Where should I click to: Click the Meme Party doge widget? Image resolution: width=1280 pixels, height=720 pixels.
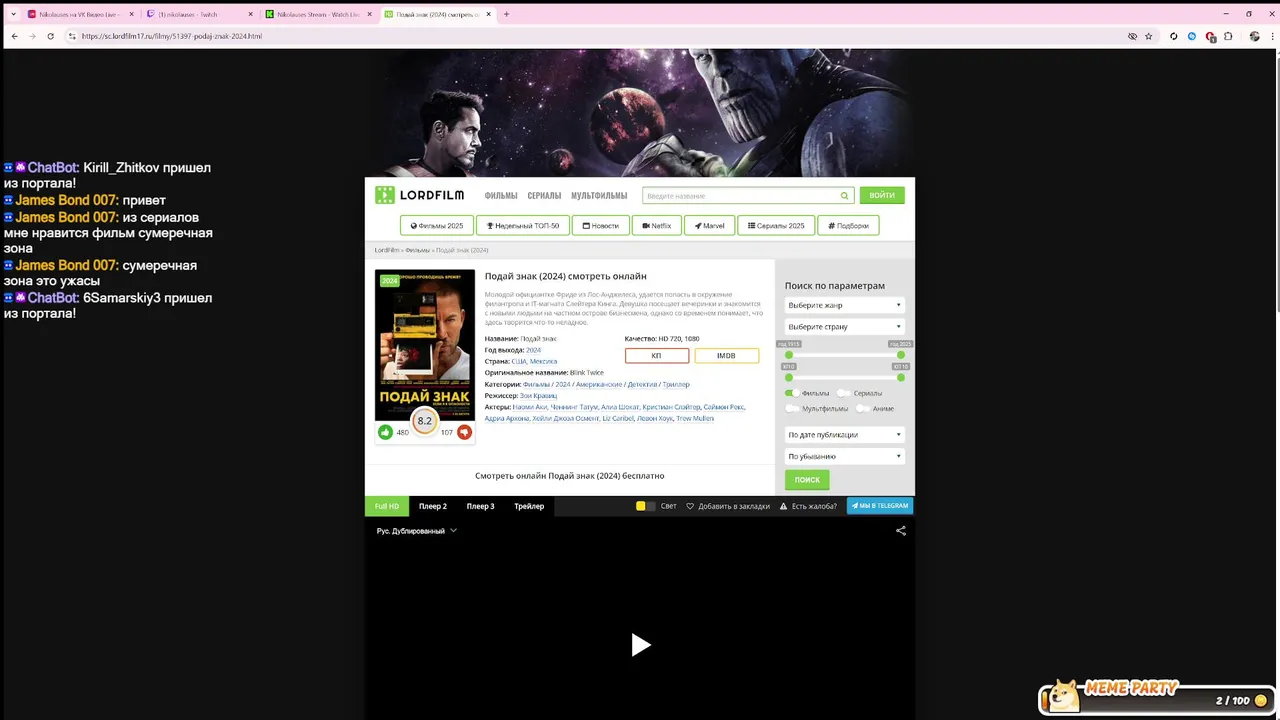click(1157, 695)
